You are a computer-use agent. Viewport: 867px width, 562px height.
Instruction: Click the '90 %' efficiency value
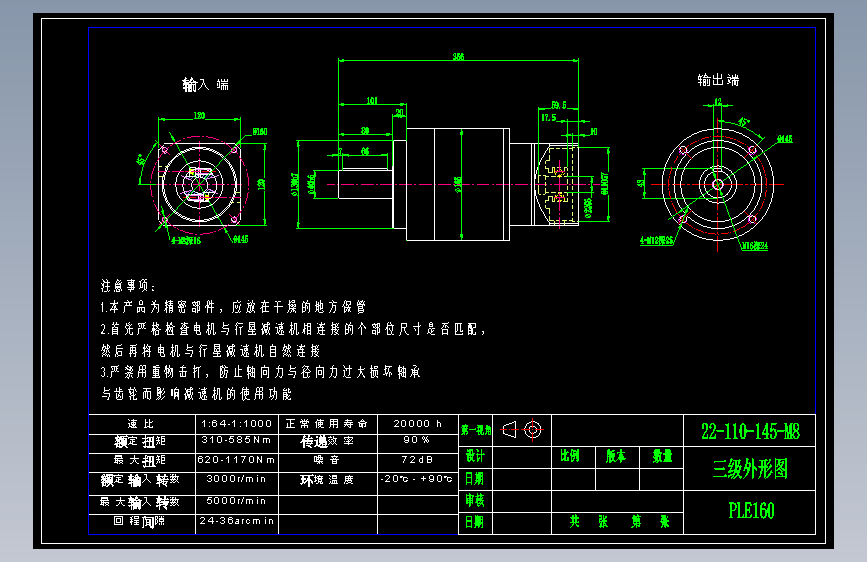point(416,440)
